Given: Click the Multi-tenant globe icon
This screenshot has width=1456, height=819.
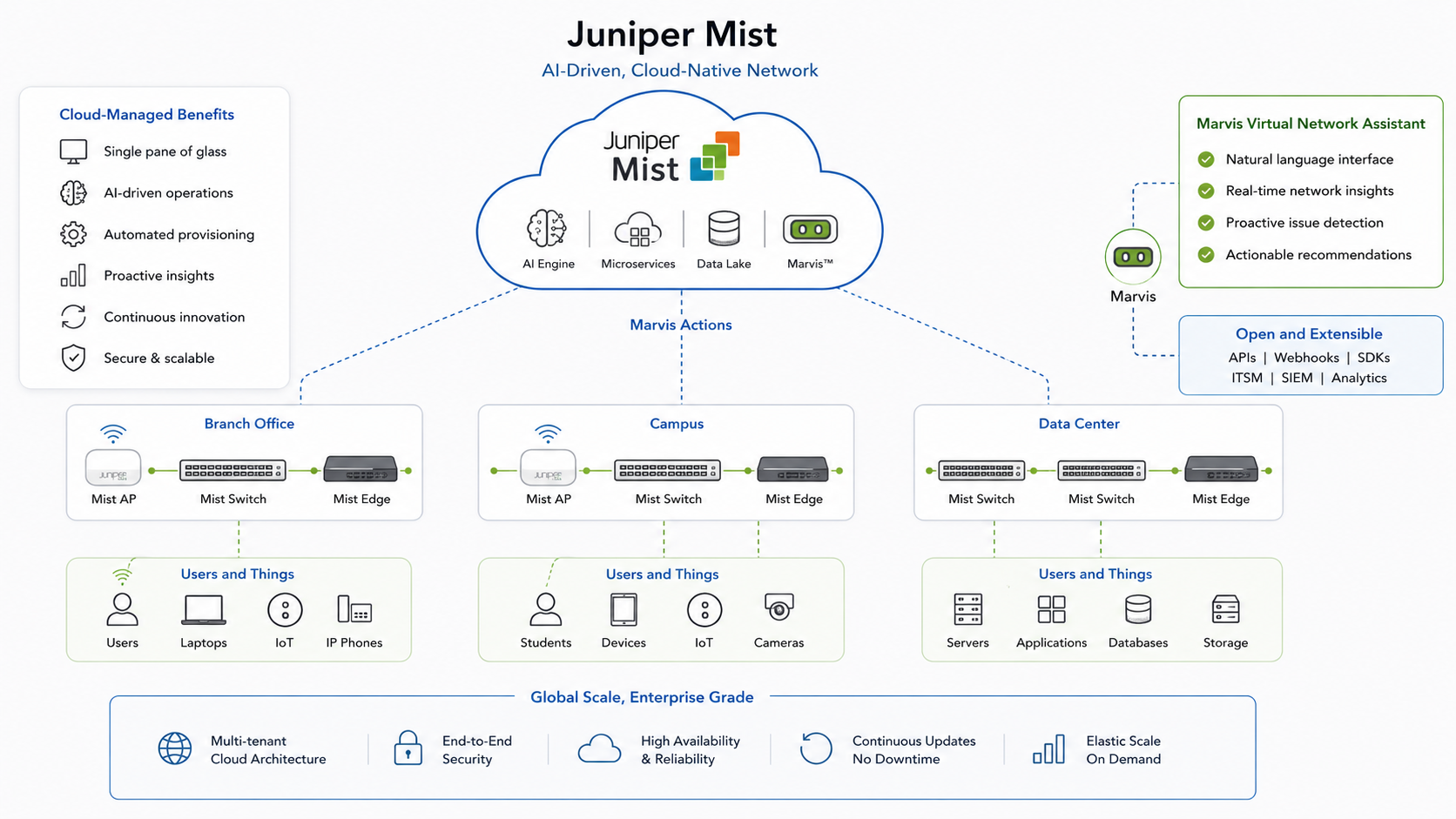Looking at the screenshot, I should coord(175,749).
